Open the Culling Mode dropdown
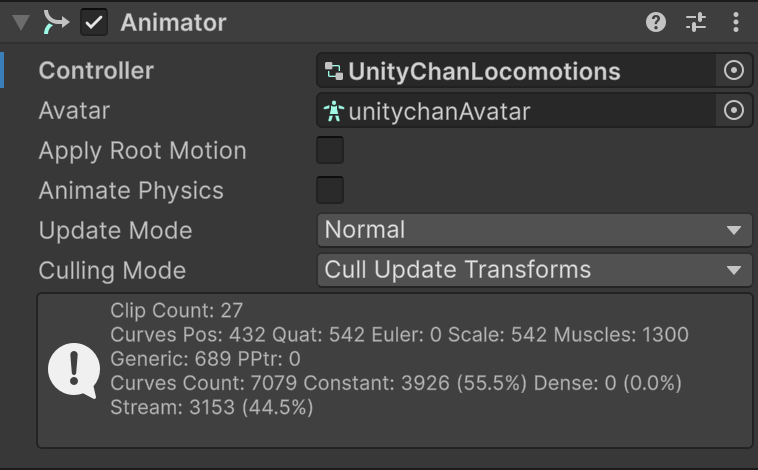 534,270
